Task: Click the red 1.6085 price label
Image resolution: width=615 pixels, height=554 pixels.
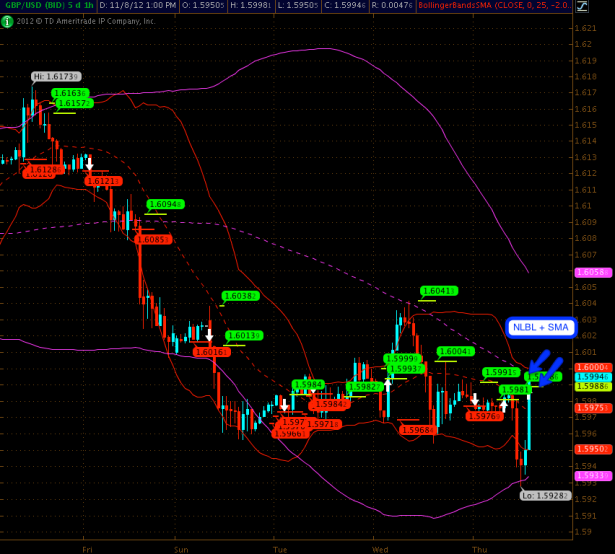Action: [153, 239]
